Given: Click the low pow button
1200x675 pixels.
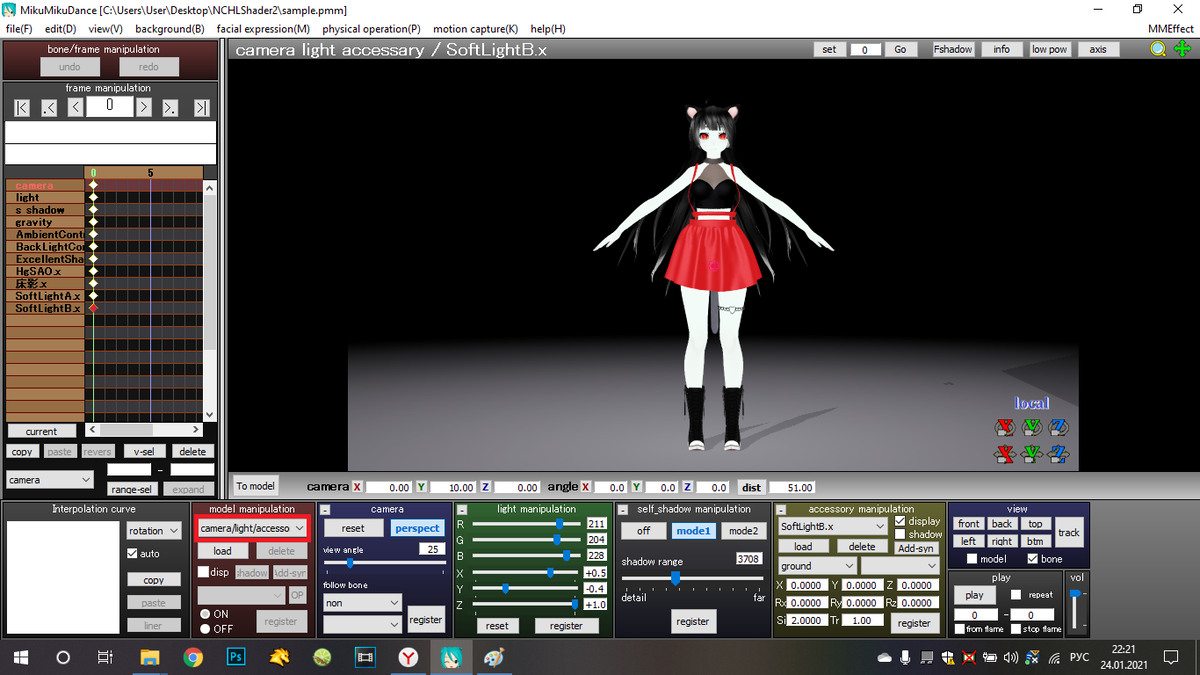Looking at the screenshot, I should click(x=1050, y=49).
